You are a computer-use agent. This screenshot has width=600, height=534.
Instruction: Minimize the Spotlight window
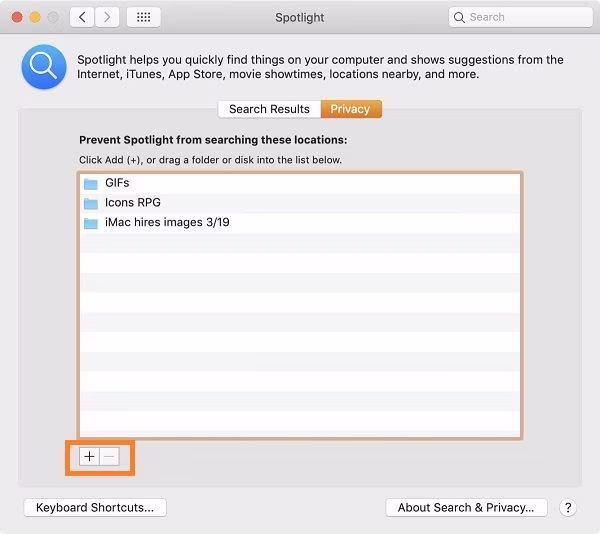(35, 17)
